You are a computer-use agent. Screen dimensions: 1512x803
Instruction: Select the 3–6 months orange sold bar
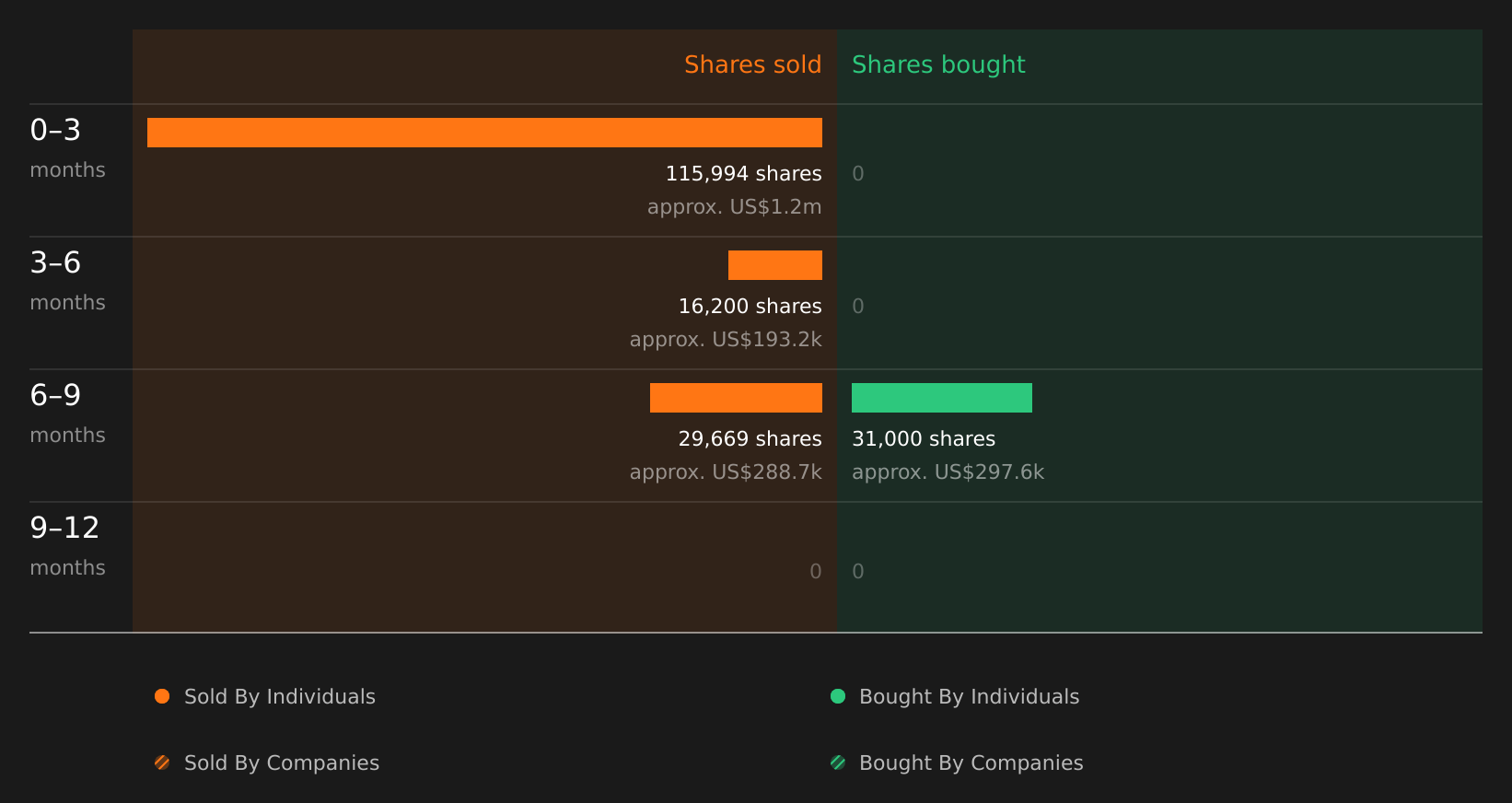pos(775,265)
